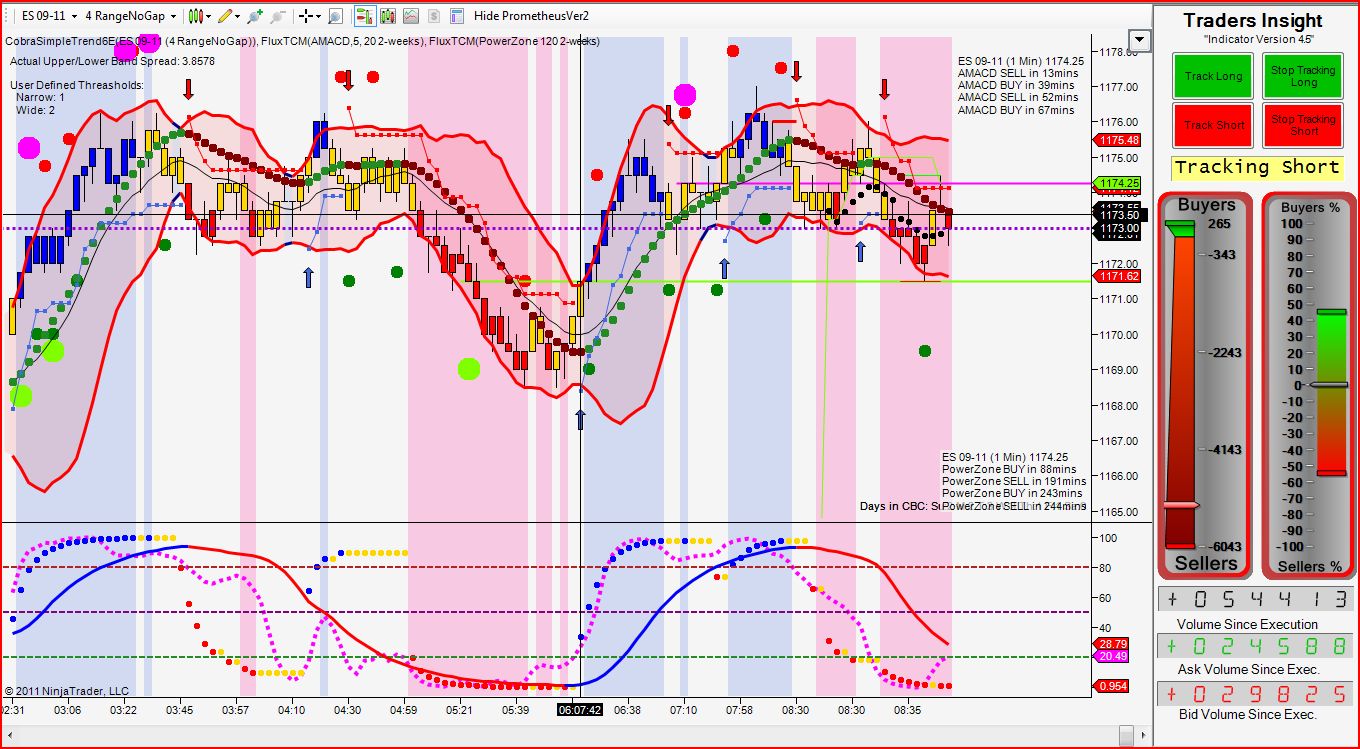The width and height of the screenshot is (1360, 749).
Task: Click the red 0.954 oscillator value tag
Action: click(x=1112, y=686)
